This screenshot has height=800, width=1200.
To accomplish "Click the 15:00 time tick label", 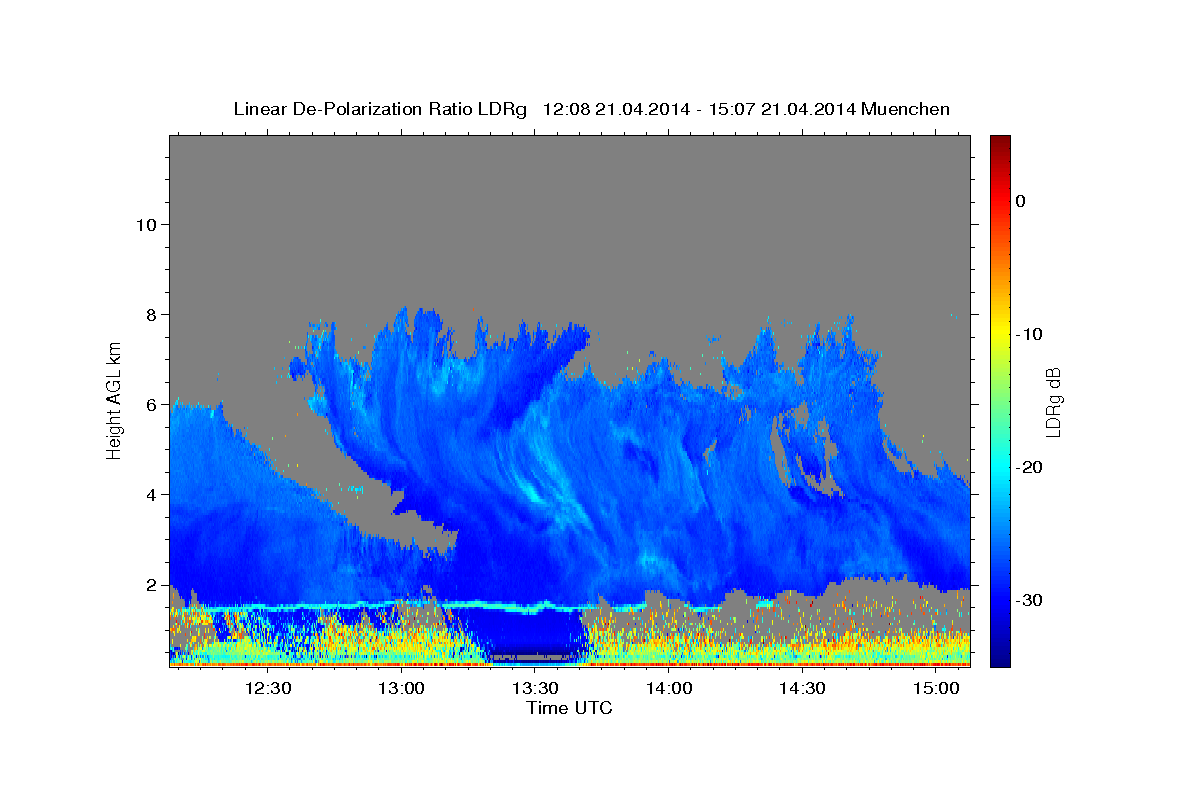I will point(936,688).
